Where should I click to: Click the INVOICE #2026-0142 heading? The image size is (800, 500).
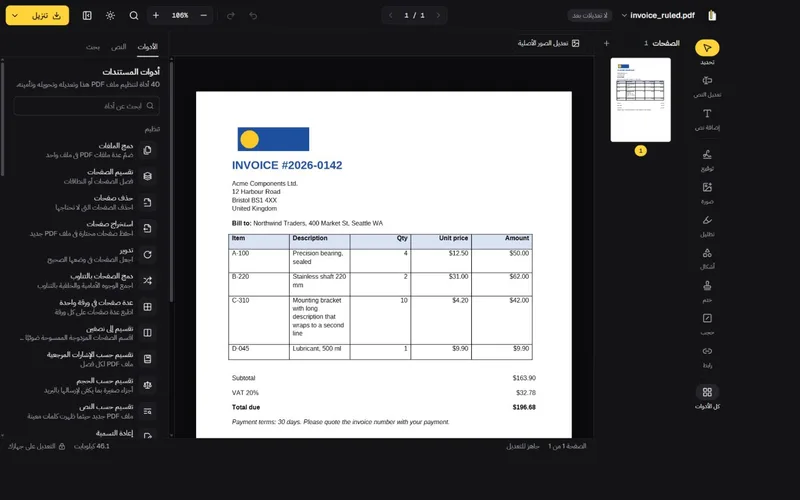pos(287,165)
